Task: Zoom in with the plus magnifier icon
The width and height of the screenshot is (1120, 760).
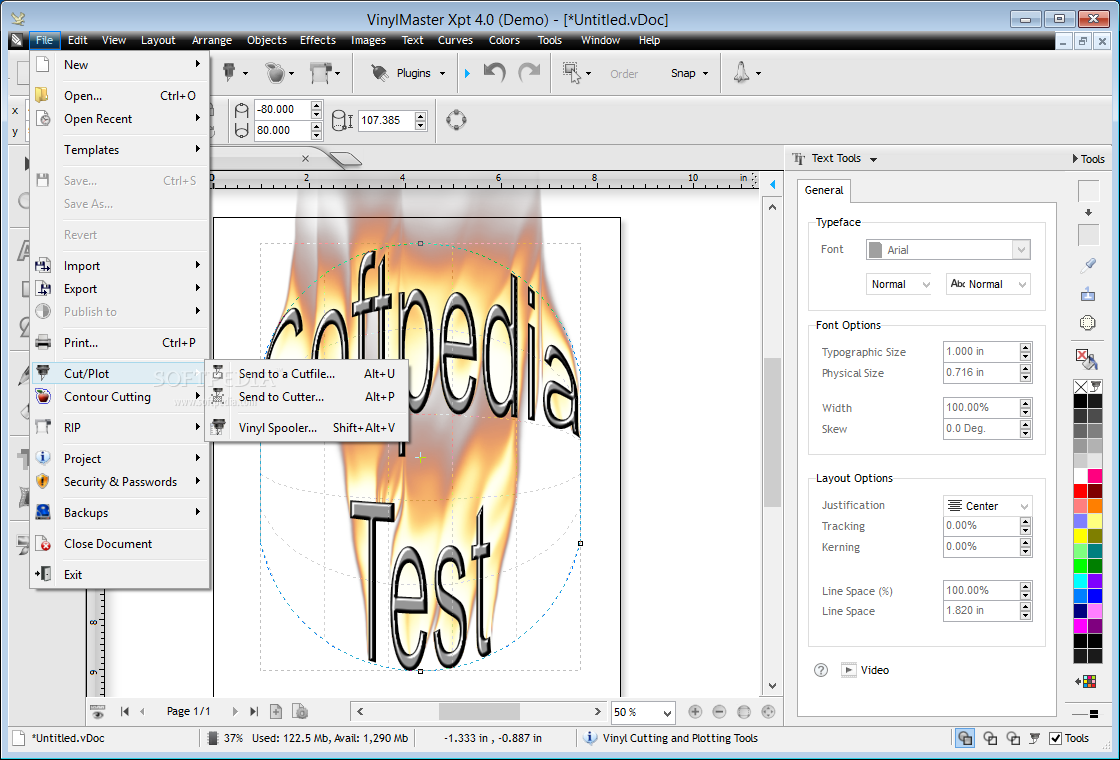Action: point(695,711)
